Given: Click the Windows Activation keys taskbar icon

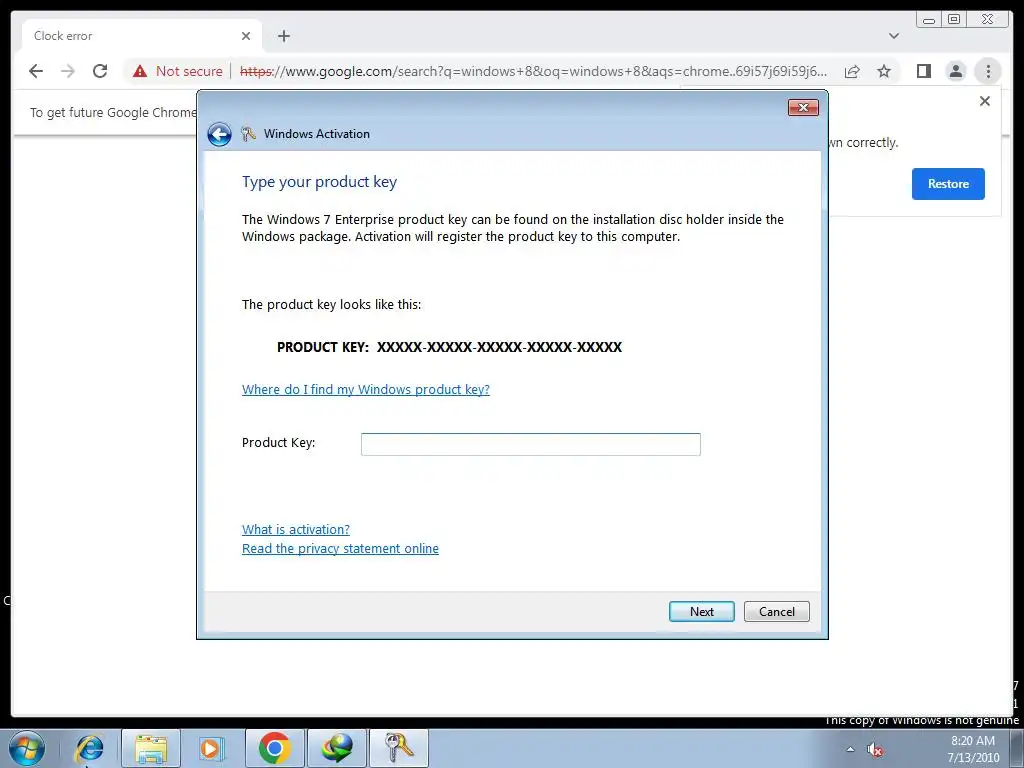Looking at the screenshot, I should point(399,748).
